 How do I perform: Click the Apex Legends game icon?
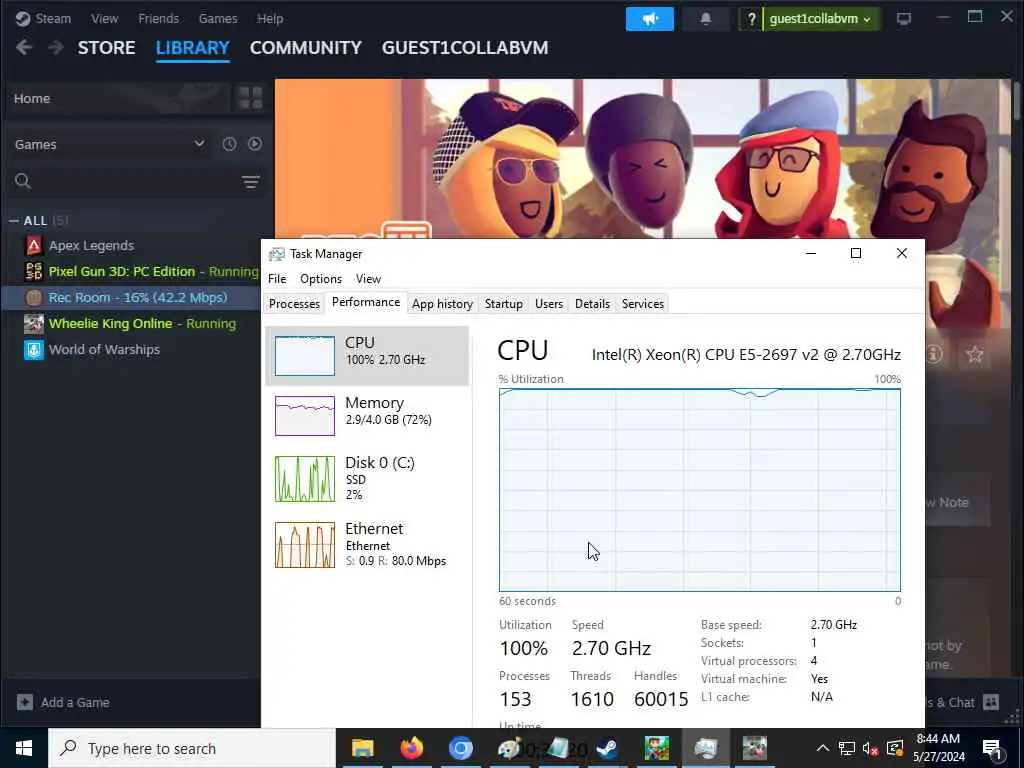click(33, 246)
